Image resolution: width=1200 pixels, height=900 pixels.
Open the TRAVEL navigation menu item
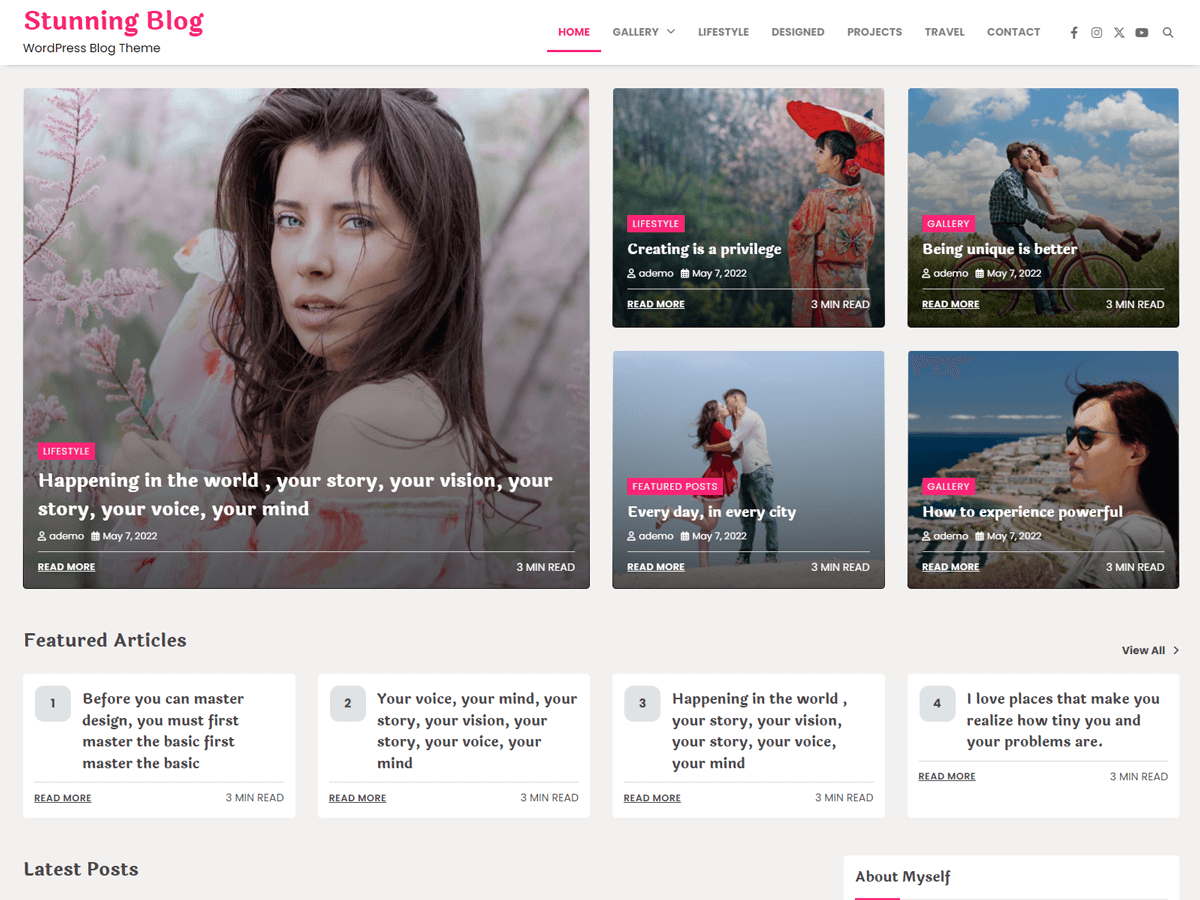pos(944,31)
